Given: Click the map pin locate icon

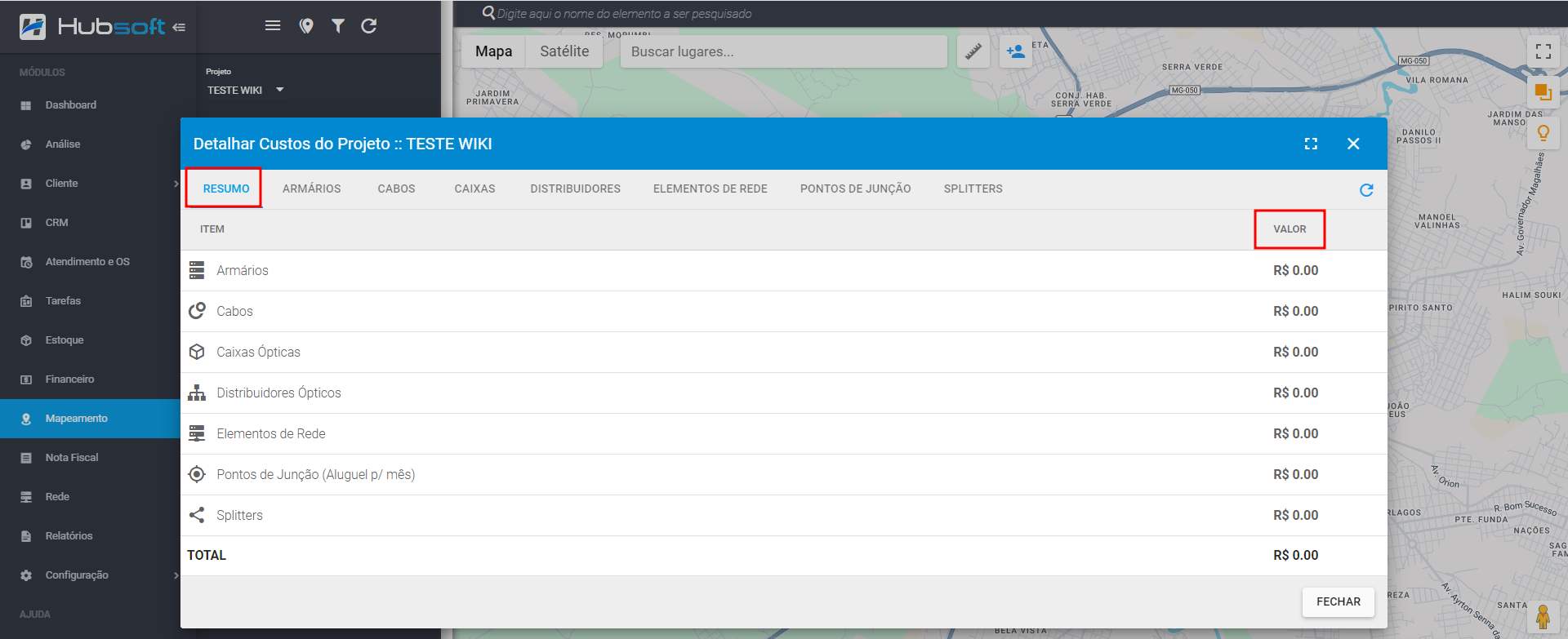Looking at the screenshot, I should pyautogui.click(x=306, y=26).
